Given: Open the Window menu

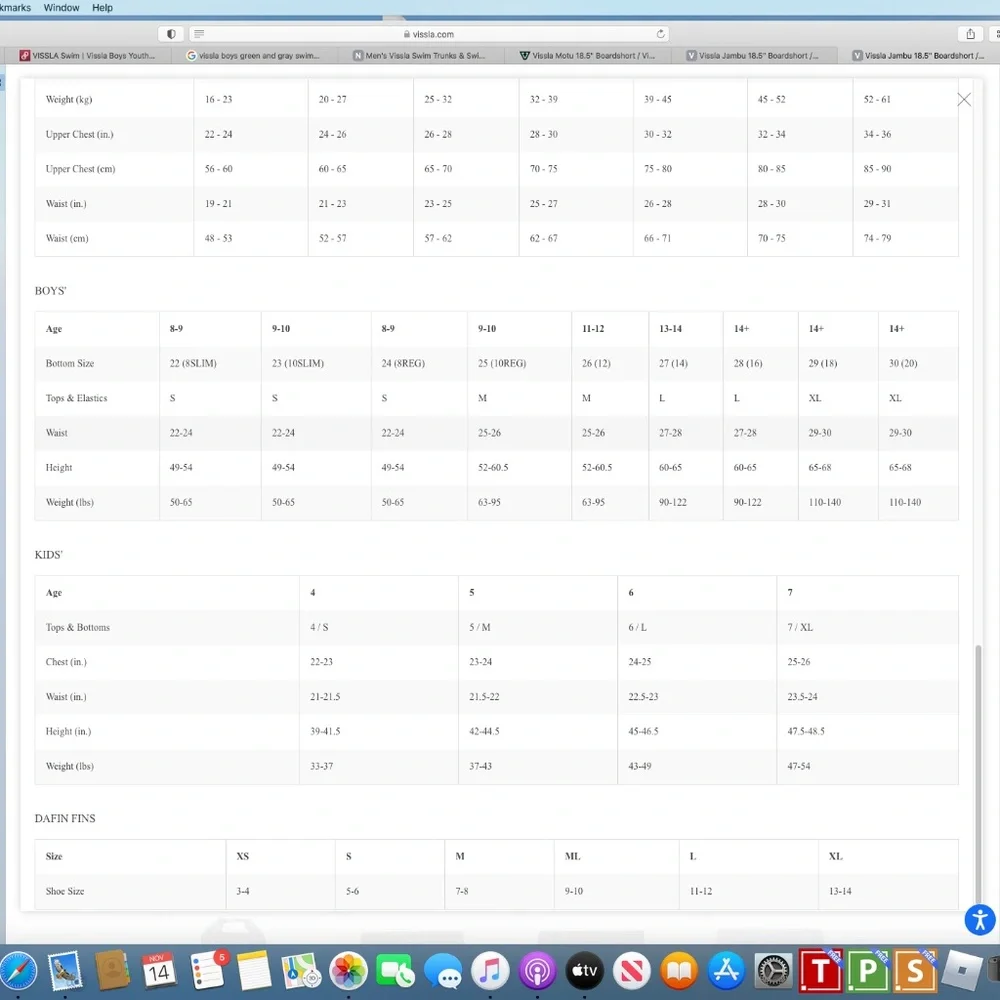Looking at the screenshot, I should (x=61, y=8).
